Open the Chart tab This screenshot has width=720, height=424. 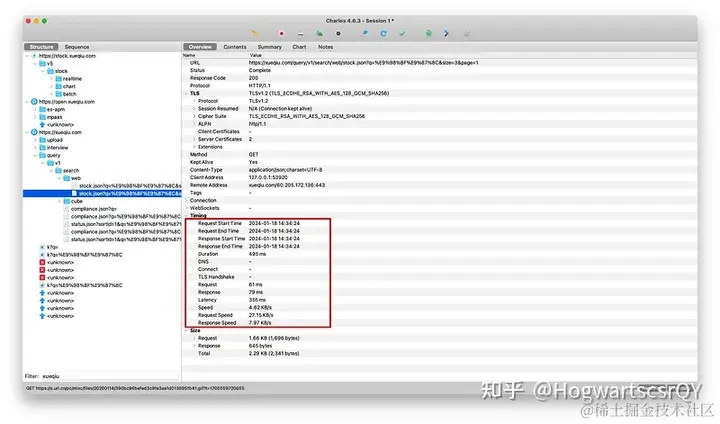point(299,47)
